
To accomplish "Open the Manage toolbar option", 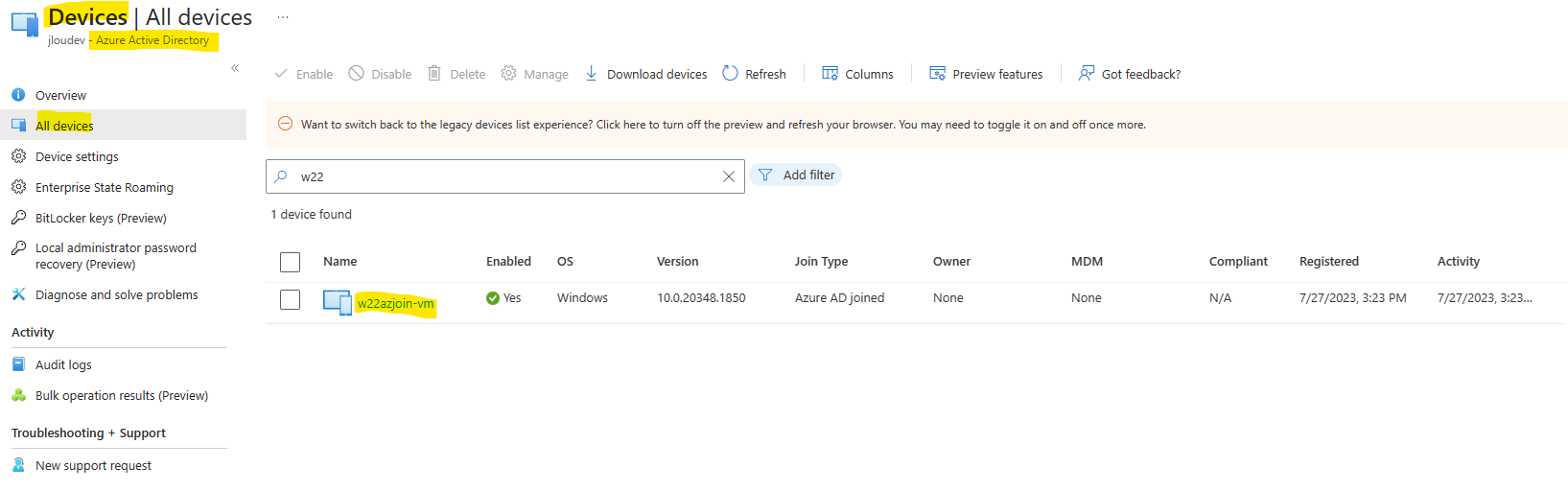I will [x=534, y=74].
